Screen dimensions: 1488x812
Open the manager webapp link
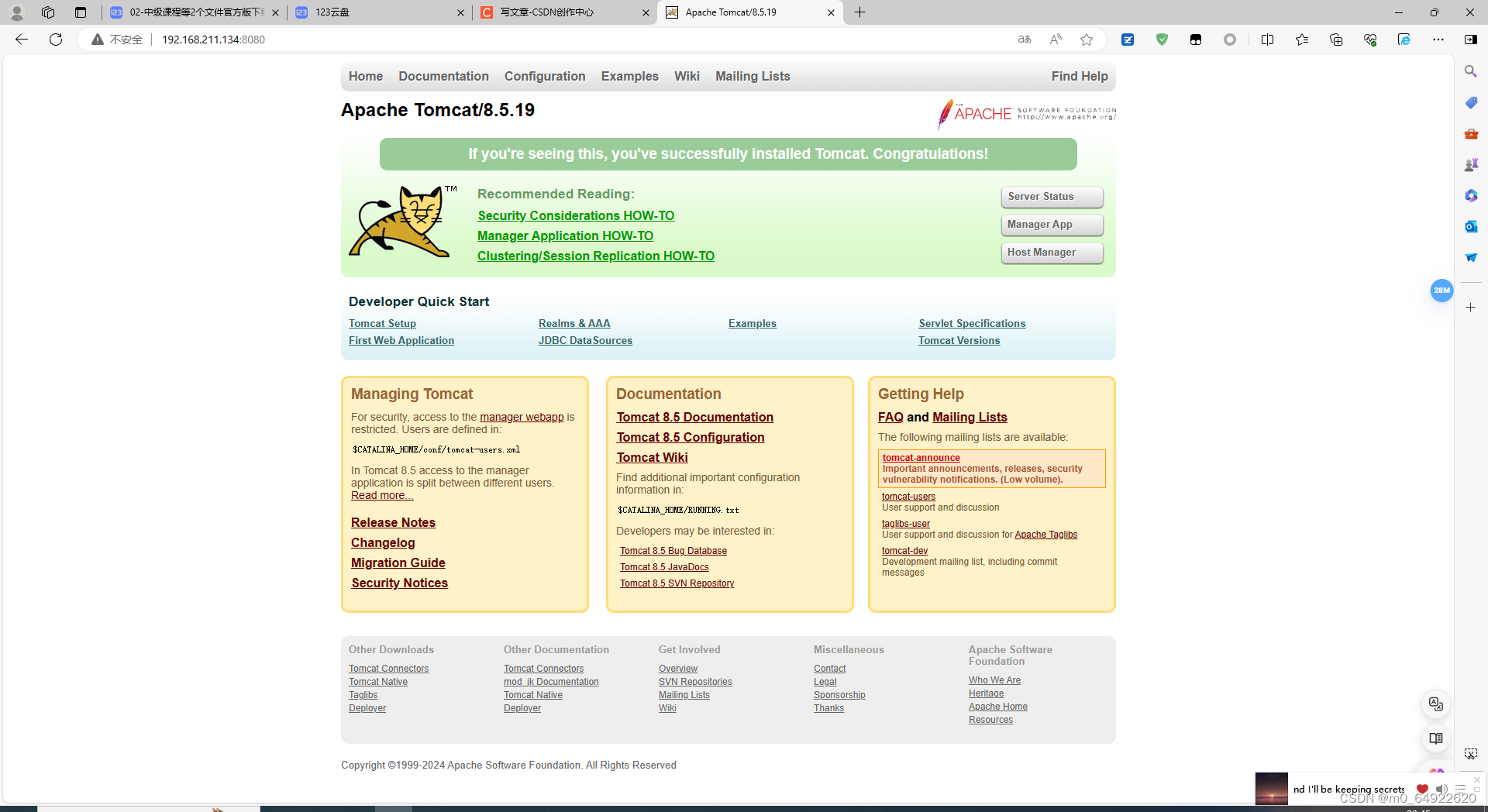522,417
